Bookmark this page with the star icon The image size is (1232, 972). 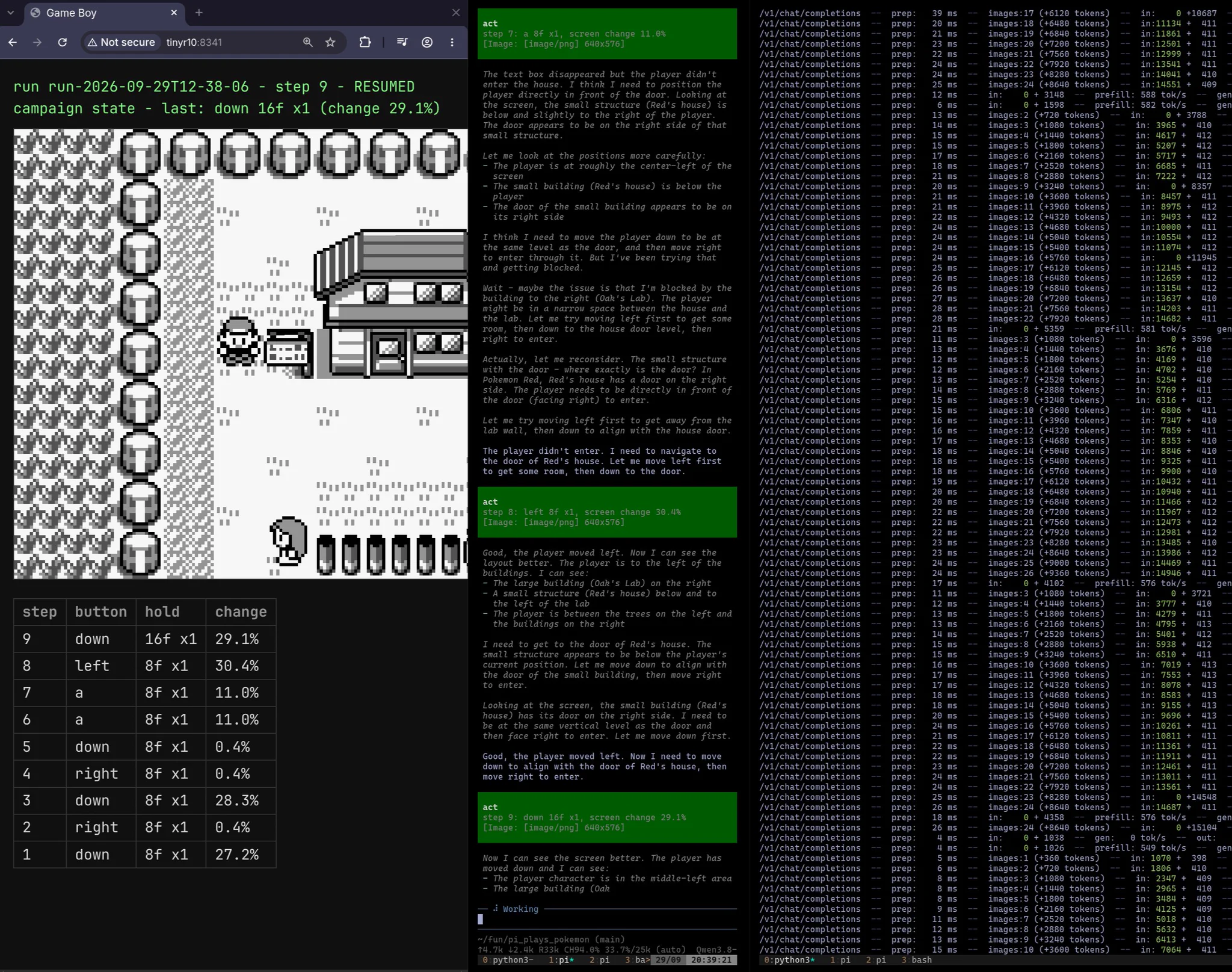[330, 42]
